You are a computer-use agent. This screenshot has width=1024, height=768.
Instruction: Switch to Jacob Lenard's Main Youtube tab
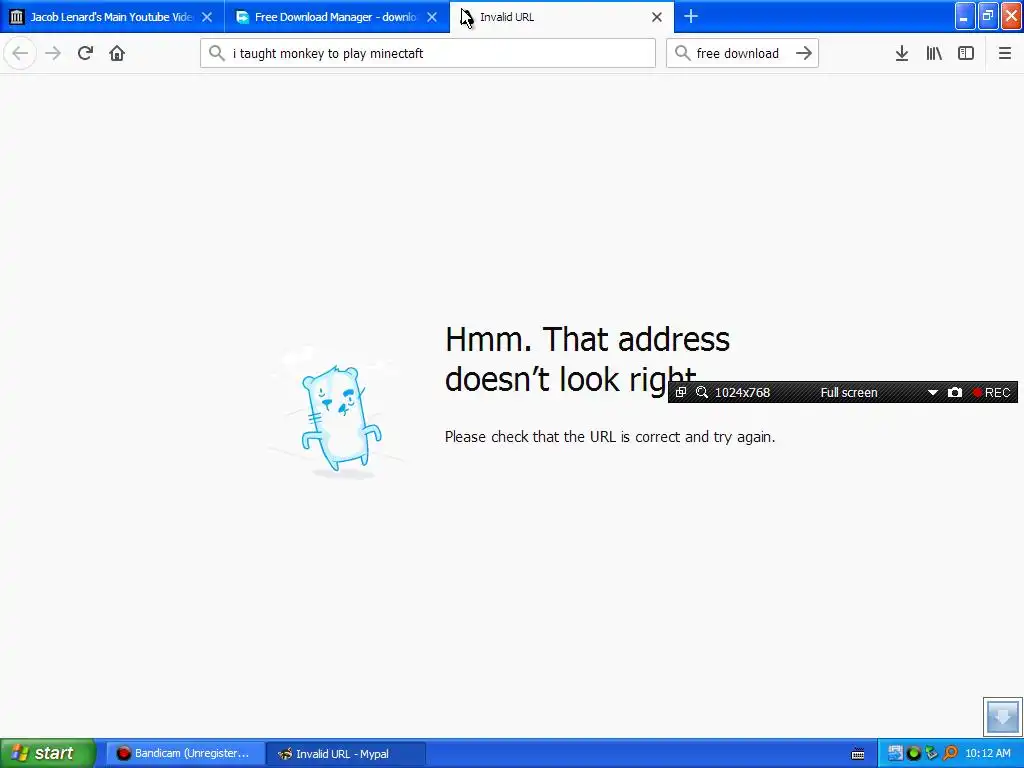coord(112,17)
